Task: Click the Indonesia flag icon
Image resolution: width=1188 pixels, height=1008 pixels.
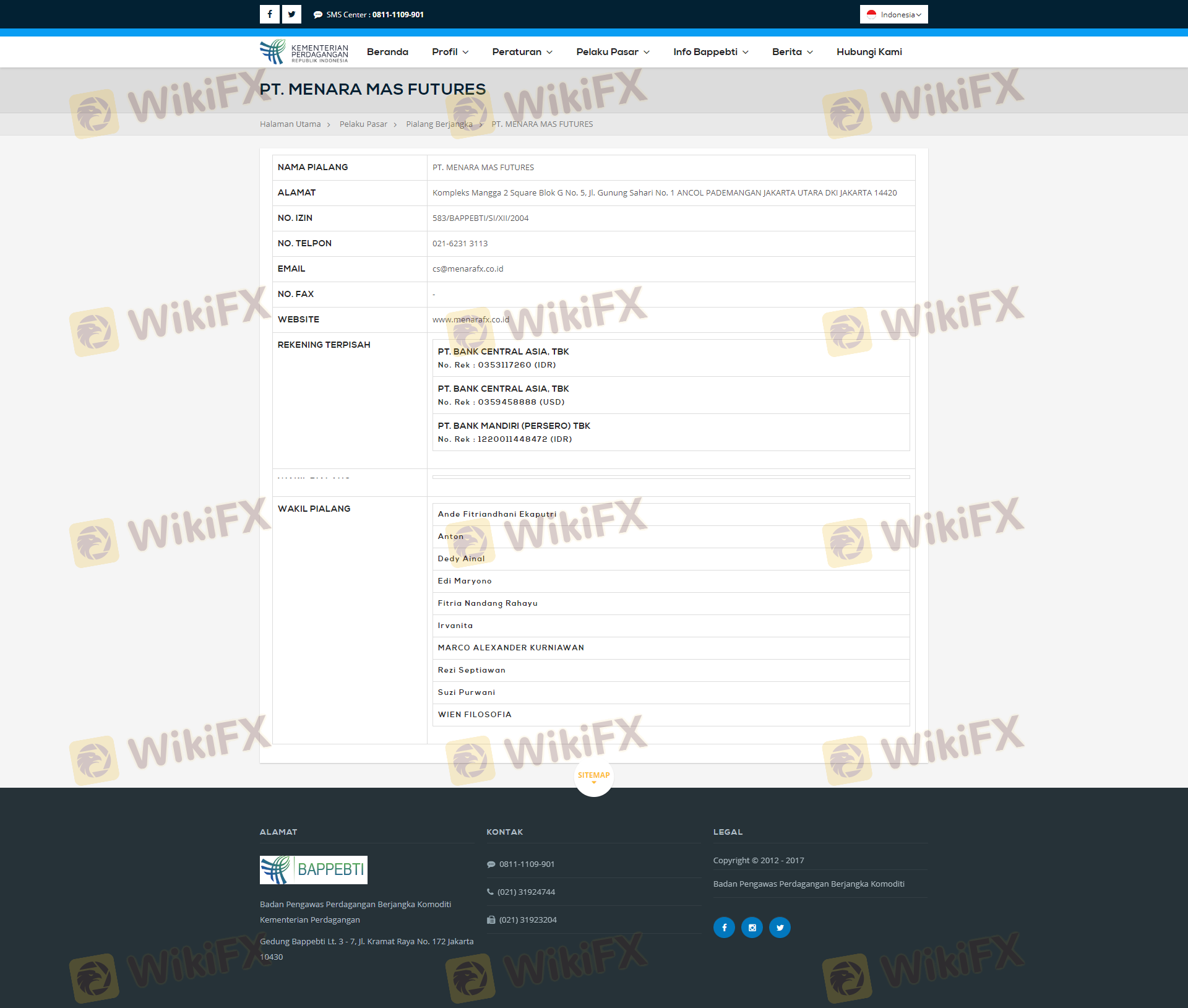Action: tap(871, 14)
